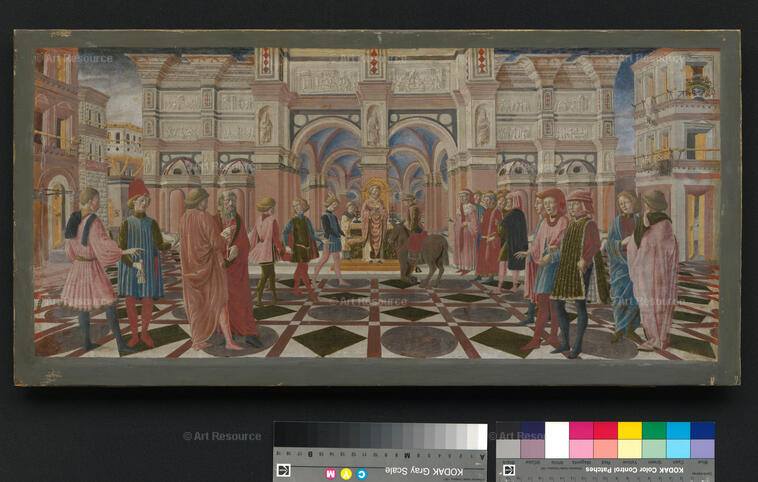
Task: Click the 'KODAK Gray Scale' label
Action: 424,471
